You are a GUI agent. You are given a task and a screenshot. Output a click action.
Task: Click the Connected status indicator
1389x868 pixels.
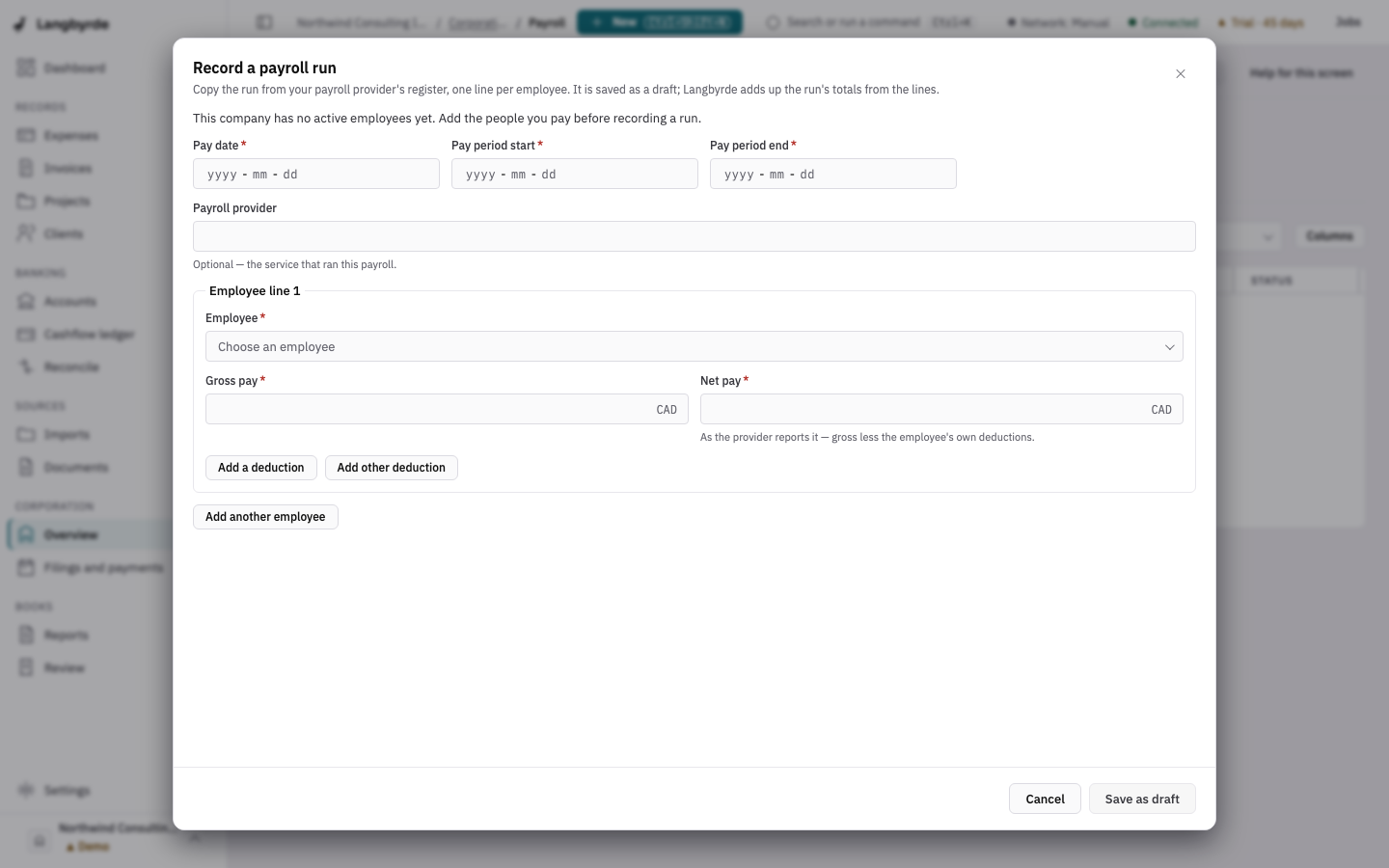1163,22
